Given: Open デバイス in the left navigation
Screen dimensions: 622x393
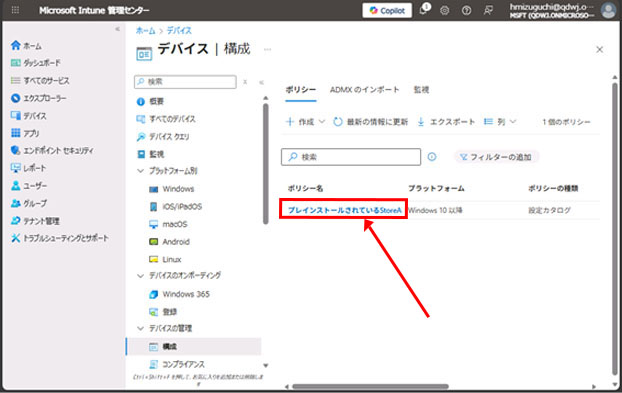Looking at the screenshot, I should [x=29, y=116].
